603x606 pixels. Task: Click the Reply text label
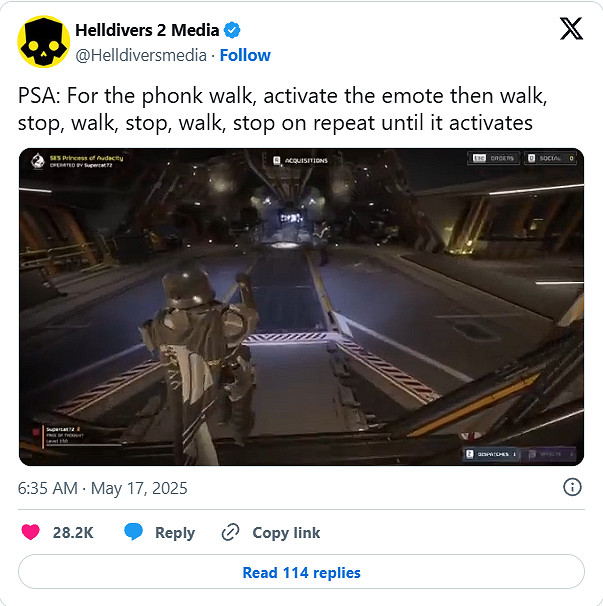175,533
